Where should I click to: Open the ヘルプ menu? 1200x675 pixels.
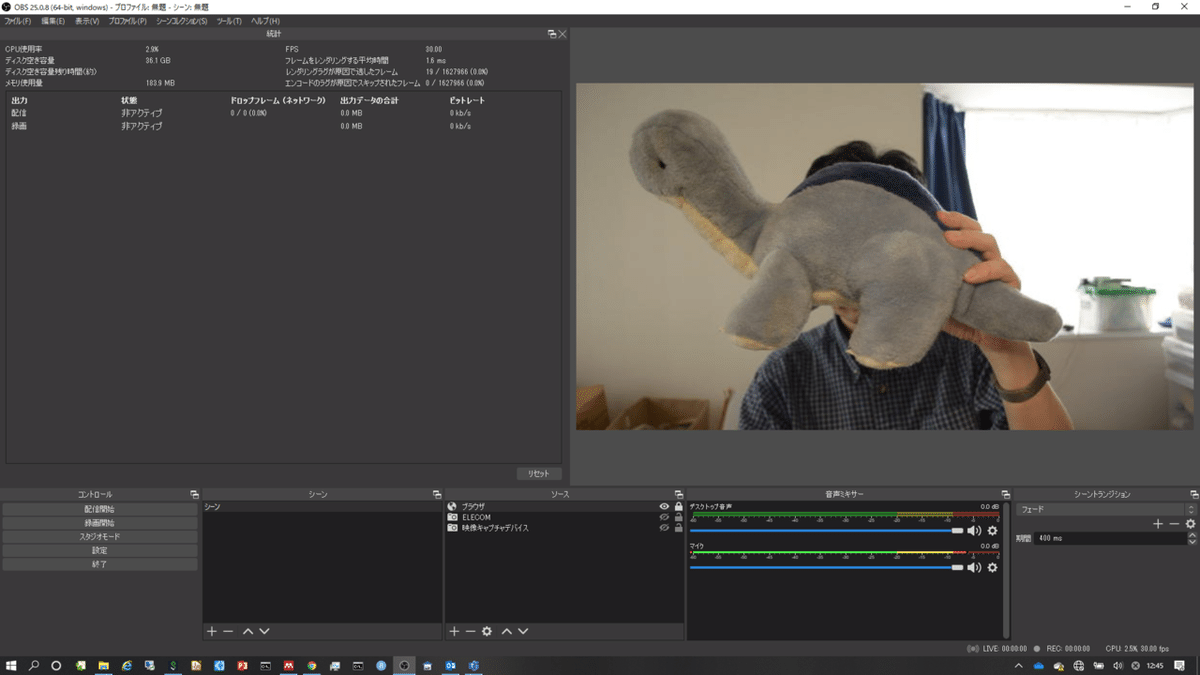point(265,21)
